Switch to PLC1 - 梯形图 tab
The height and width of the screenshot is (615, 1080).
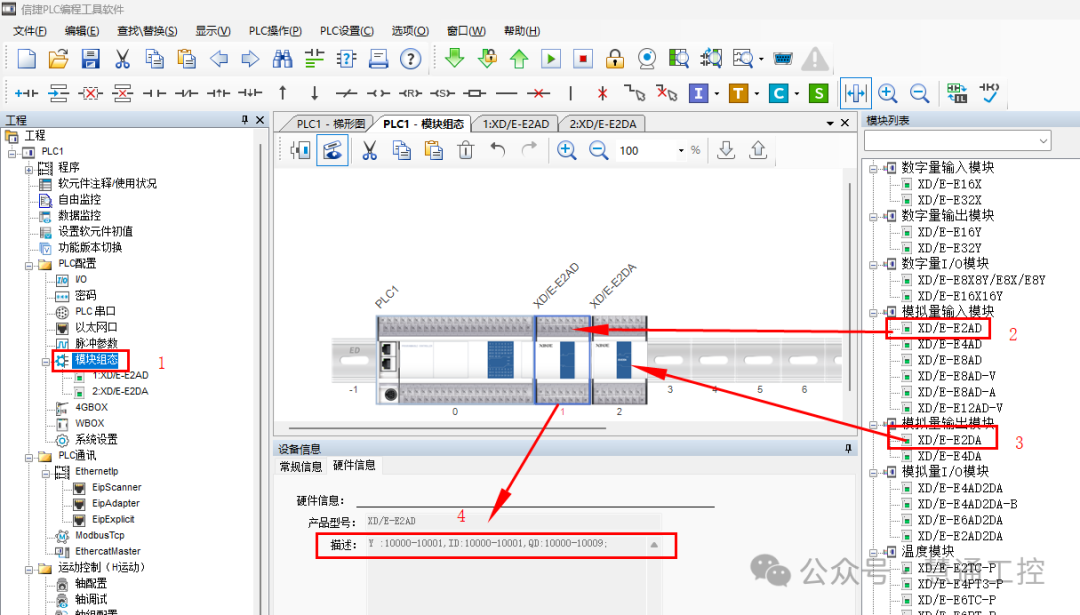point(330,124)
